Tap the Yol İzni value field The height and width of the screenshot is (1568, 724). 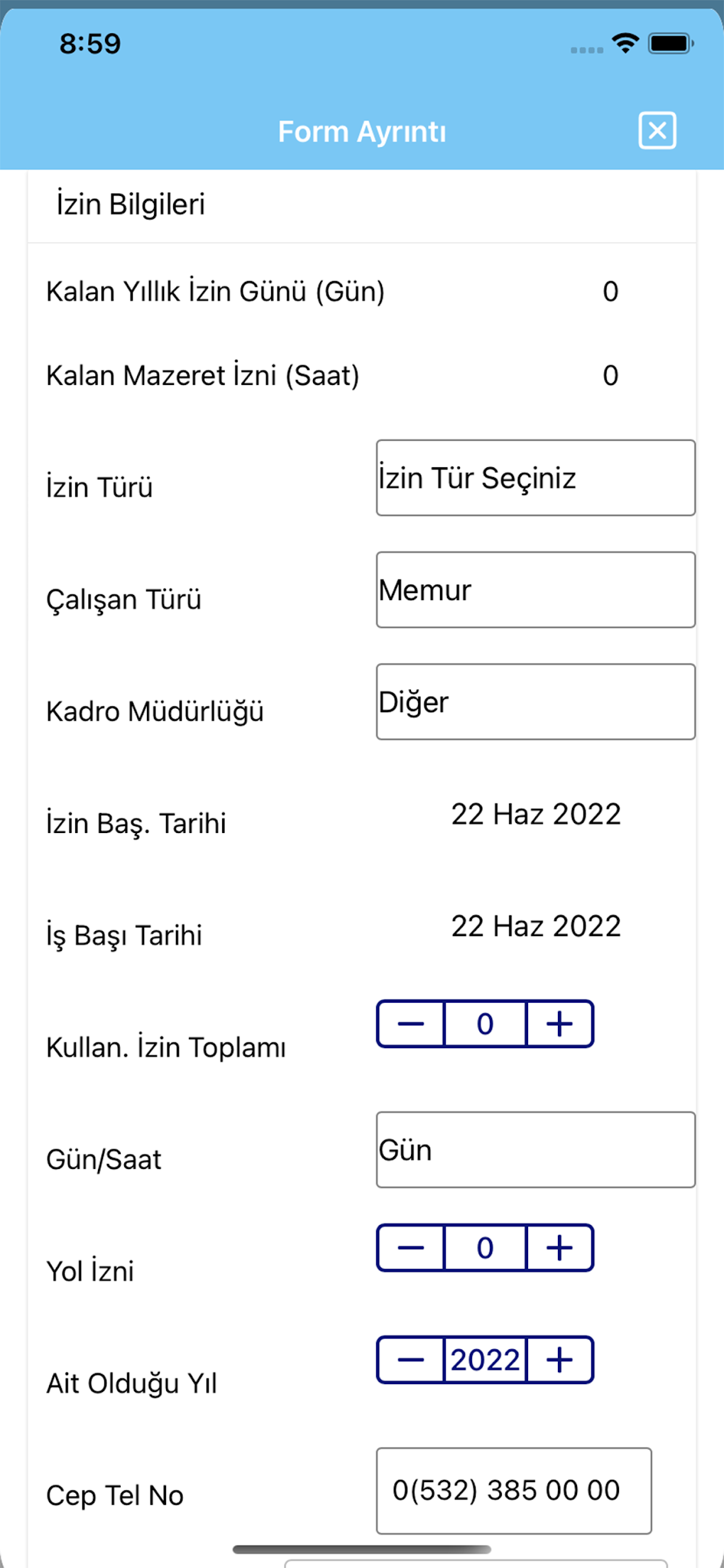point(485,1248)
